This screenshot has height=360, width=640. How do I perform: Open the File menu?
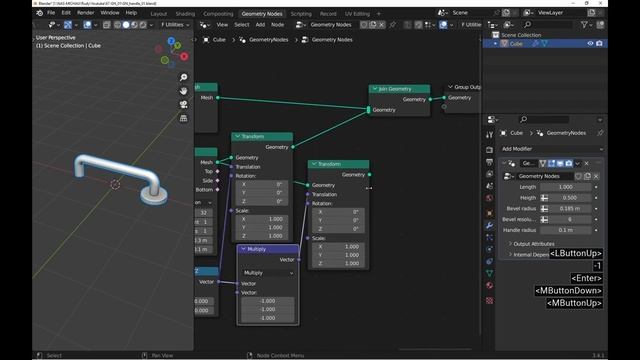point(51,13)
